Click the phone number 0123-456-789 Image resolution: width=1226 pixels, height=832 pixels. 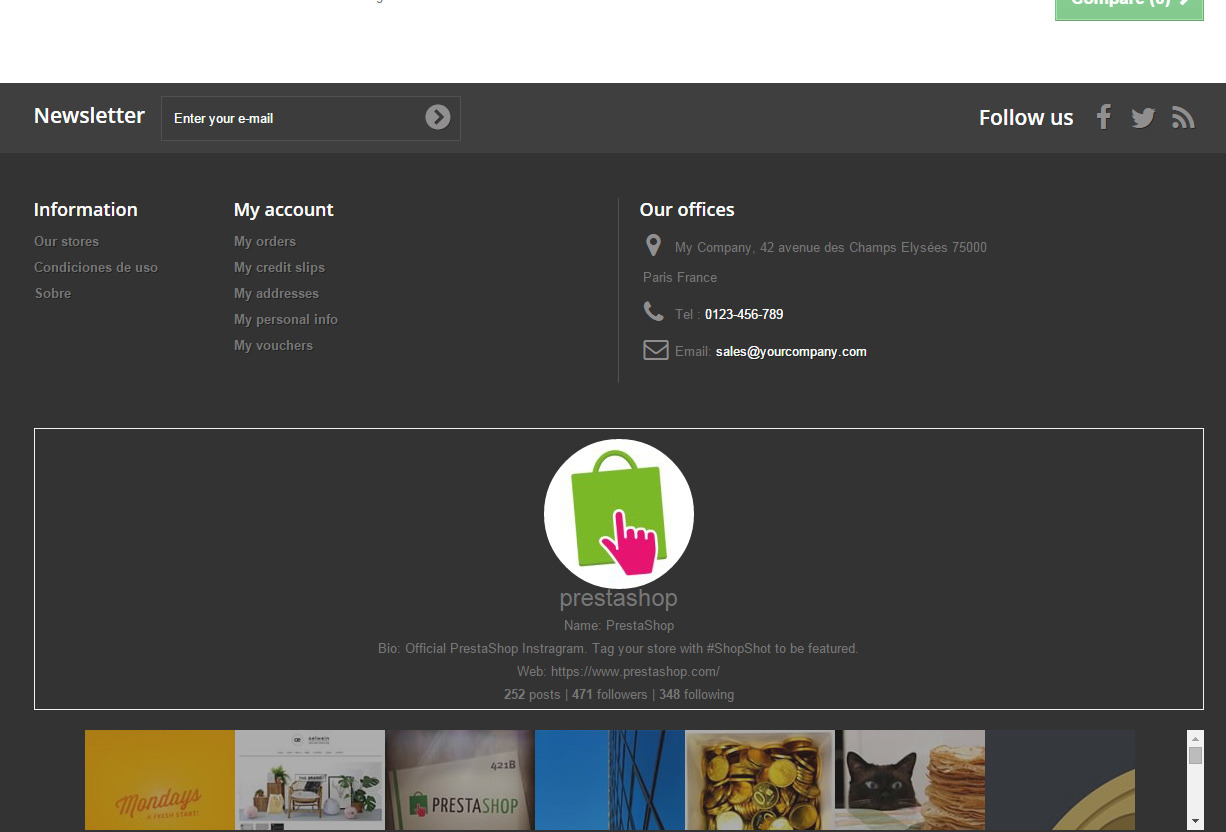pyautogui.click(x=744, y=314)
